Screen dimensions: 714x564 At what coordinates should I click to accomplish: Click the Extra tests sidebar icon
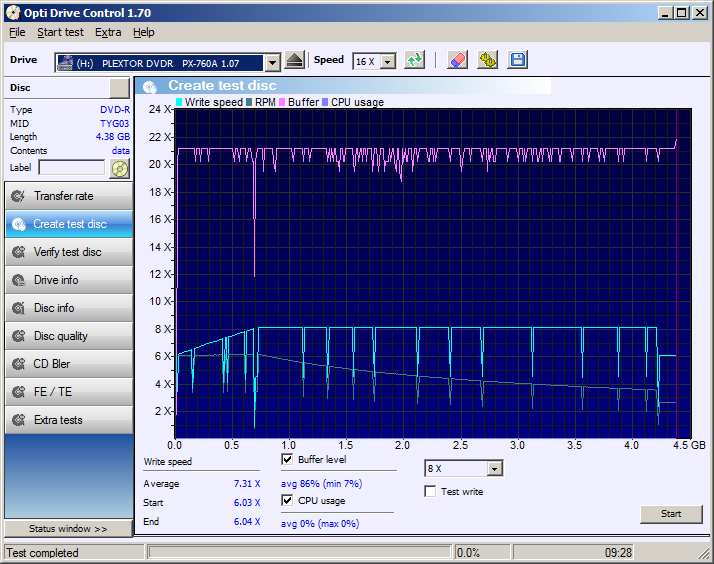[18, 420]
